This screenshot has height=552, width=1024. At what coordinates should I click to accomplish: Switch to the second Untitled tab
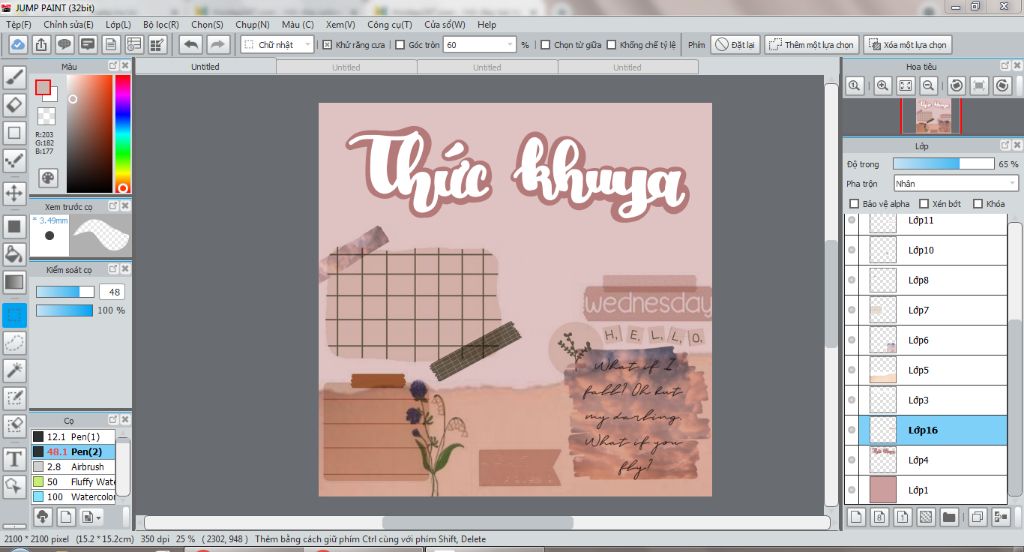(346, 67)
